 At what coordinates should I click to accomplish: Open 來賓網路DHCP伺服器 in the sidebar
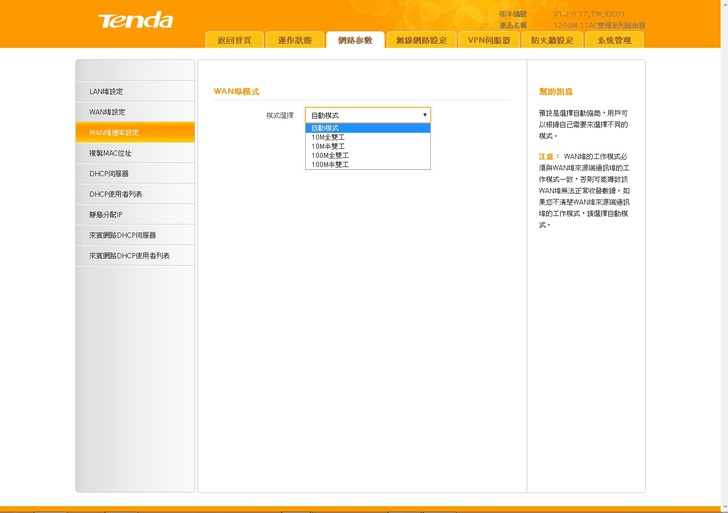[x=135, y=235]
